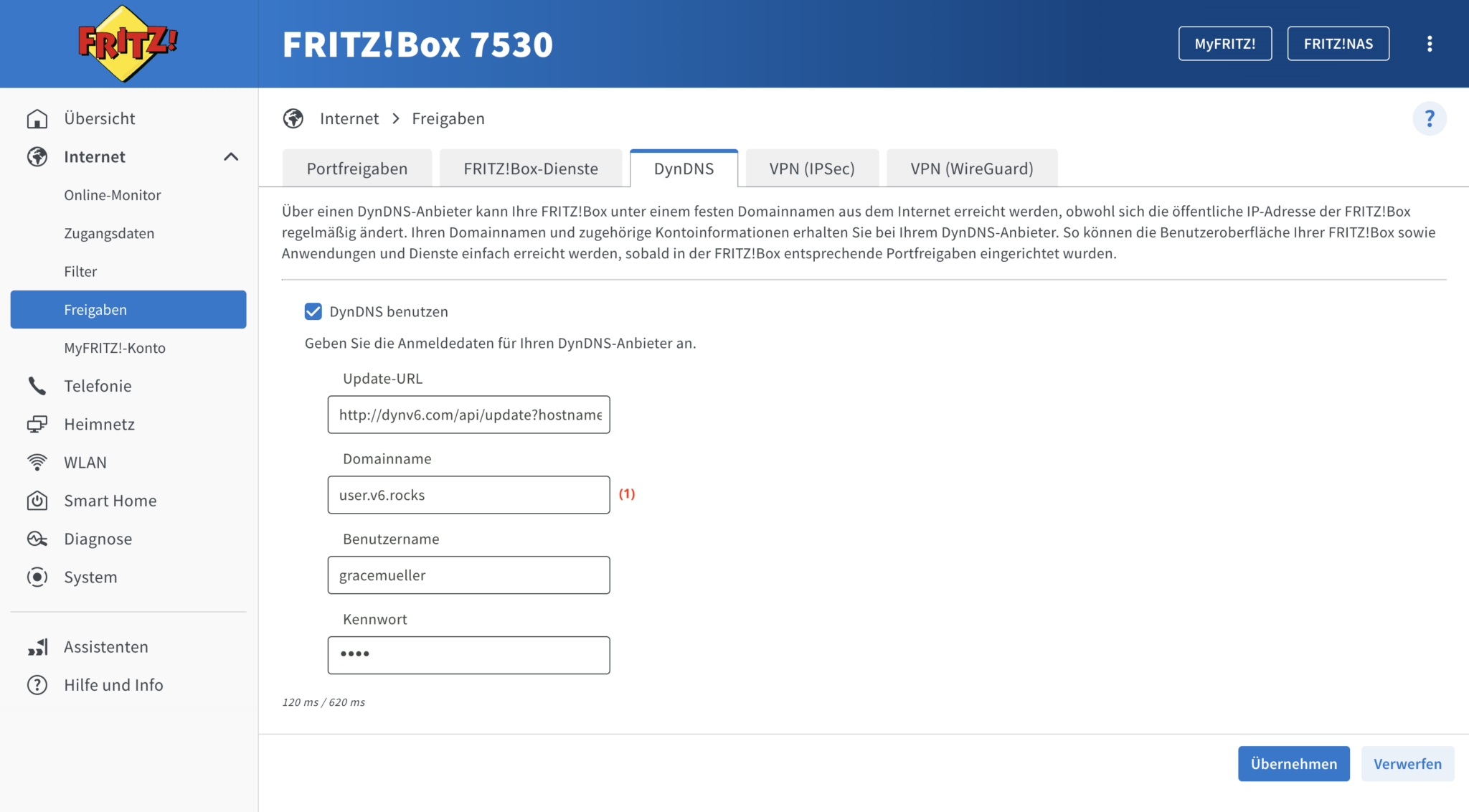Open WLAN settings via the wifi icon
The width and height of the screenshot is (1469, 812).
[37, 462]
